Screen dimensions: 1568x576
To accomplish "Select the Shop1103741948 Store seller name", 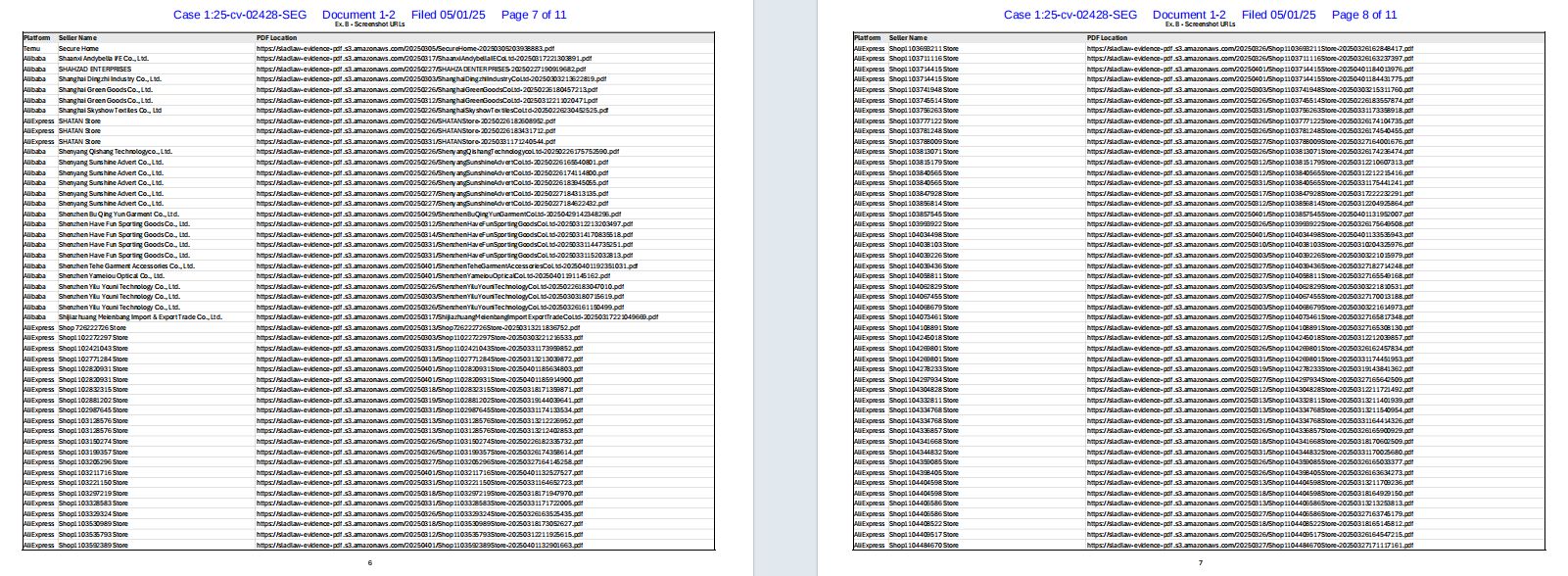I will (924, 90).
